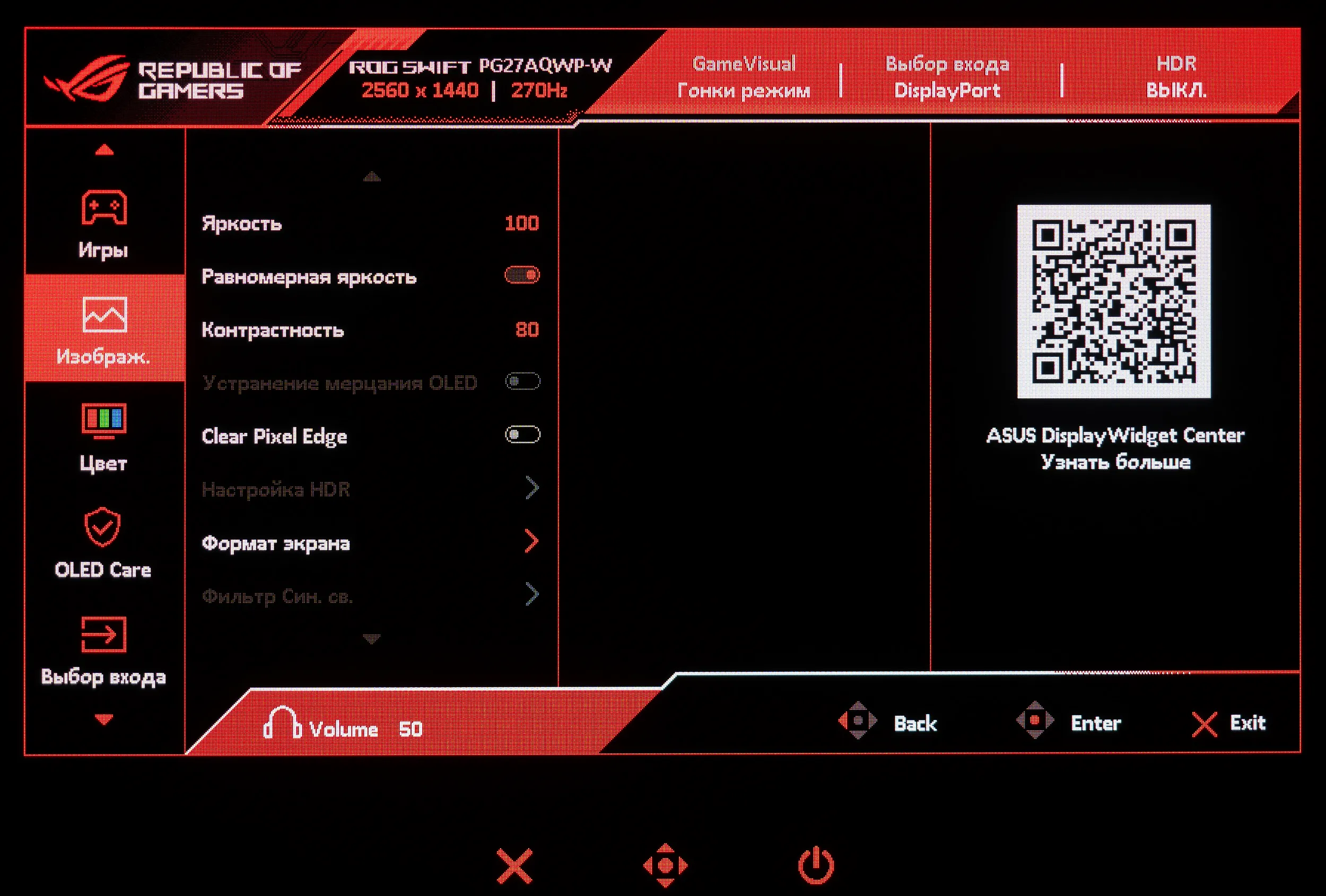Expand the Настройка HDR chevron
Screen dimensions: 1326x896
tap(531, 488)
